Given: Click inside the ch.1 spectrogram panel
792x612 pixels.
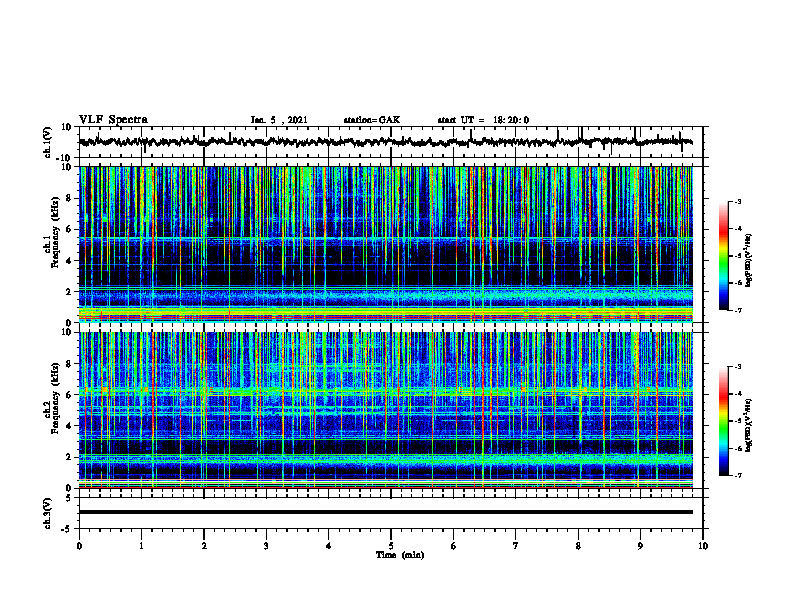Looking at the screenshot, I should click(385, 244).
